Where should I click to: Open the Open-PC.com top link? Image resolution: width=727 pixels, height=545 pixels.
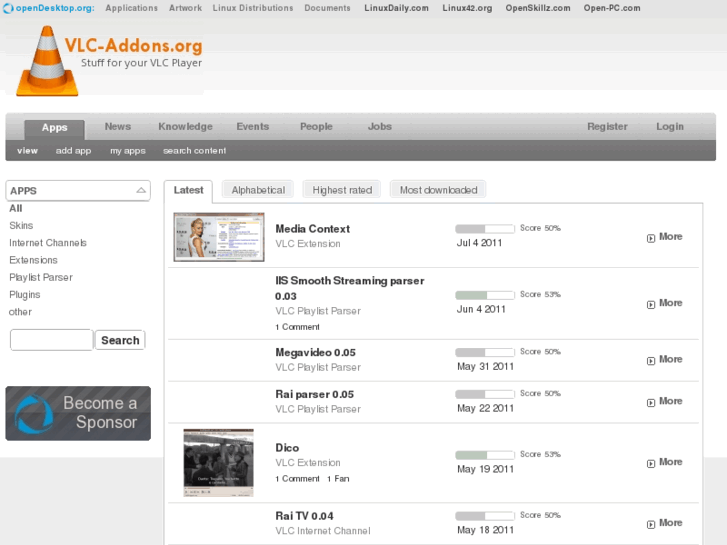612,8
